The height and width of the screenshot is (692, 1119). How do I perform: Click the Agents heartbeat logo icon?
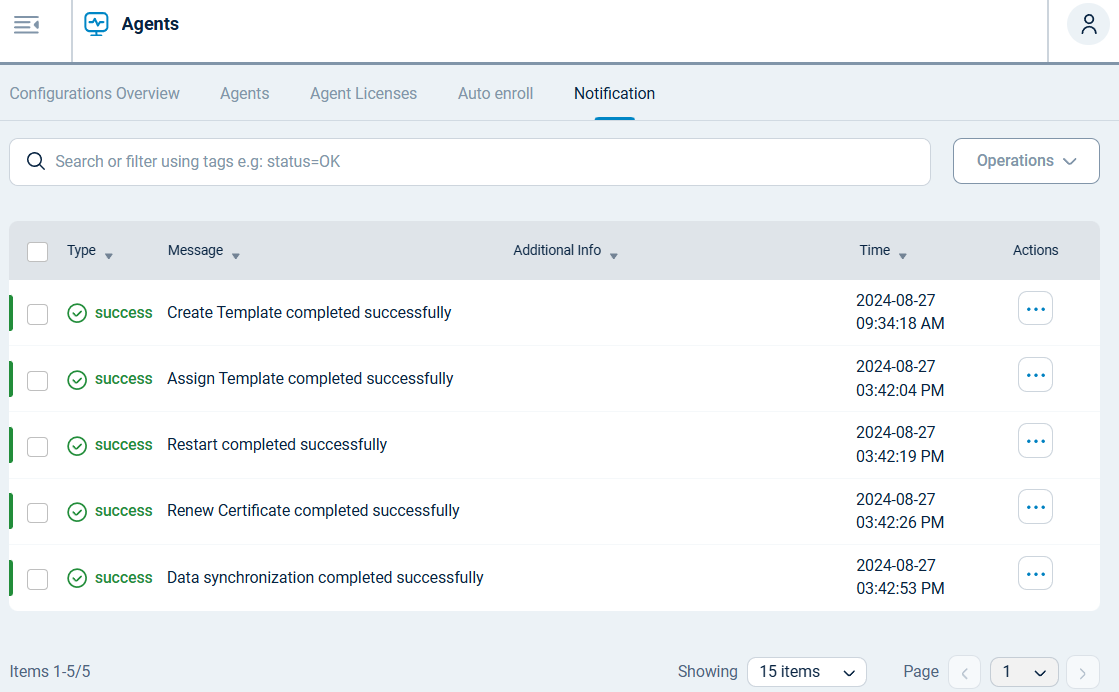coord(96,23)
